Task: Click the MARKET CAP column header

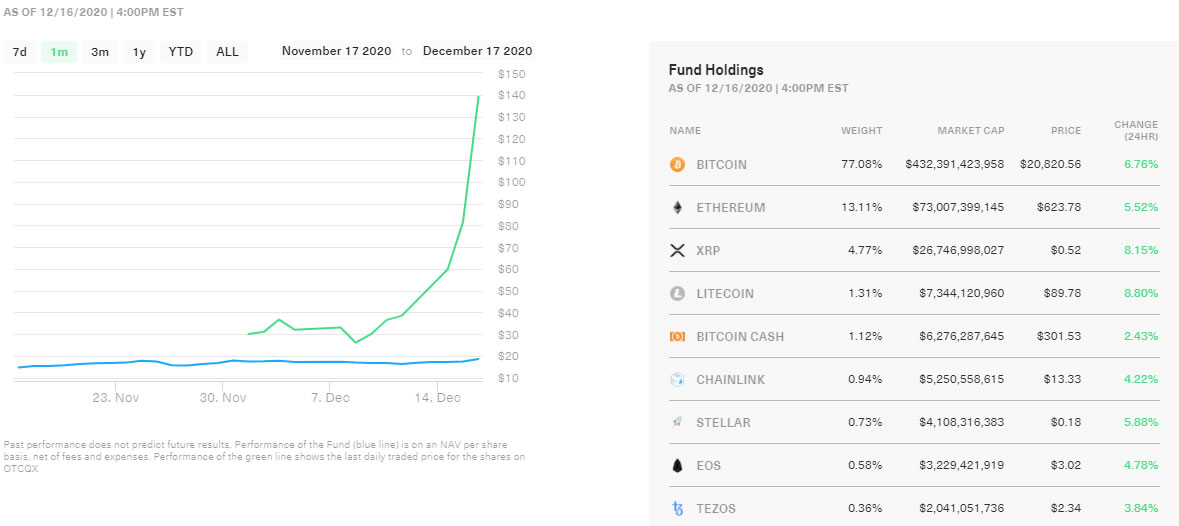Action: (971, 131)
